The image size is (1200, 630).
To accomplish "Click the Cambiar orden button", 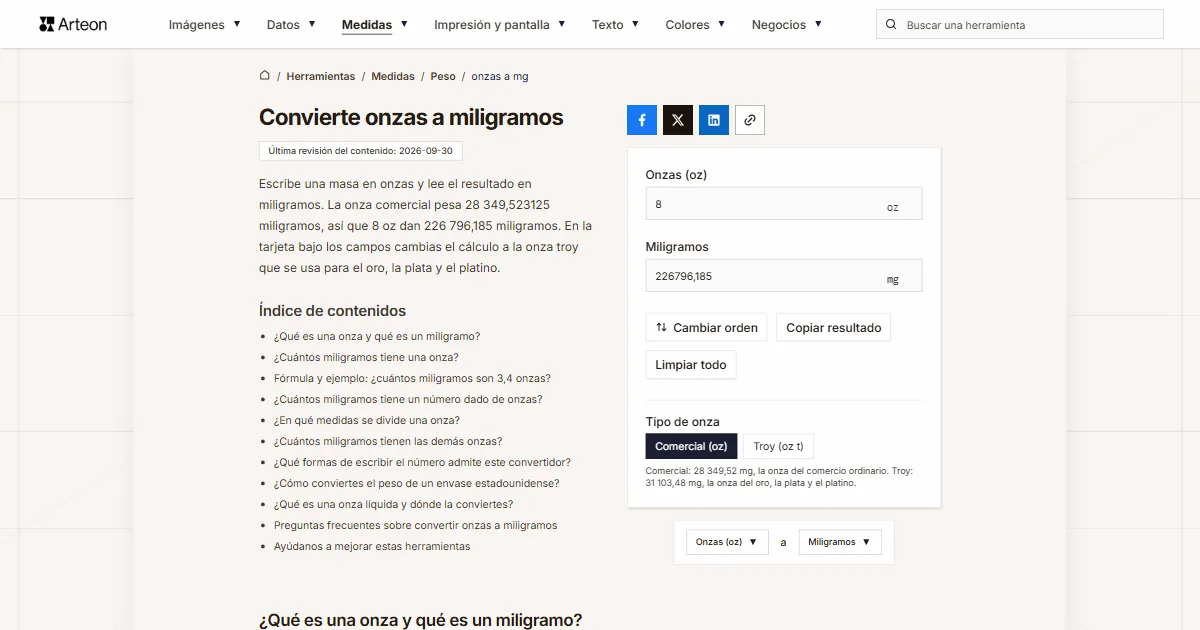I will tap(707, 327).
